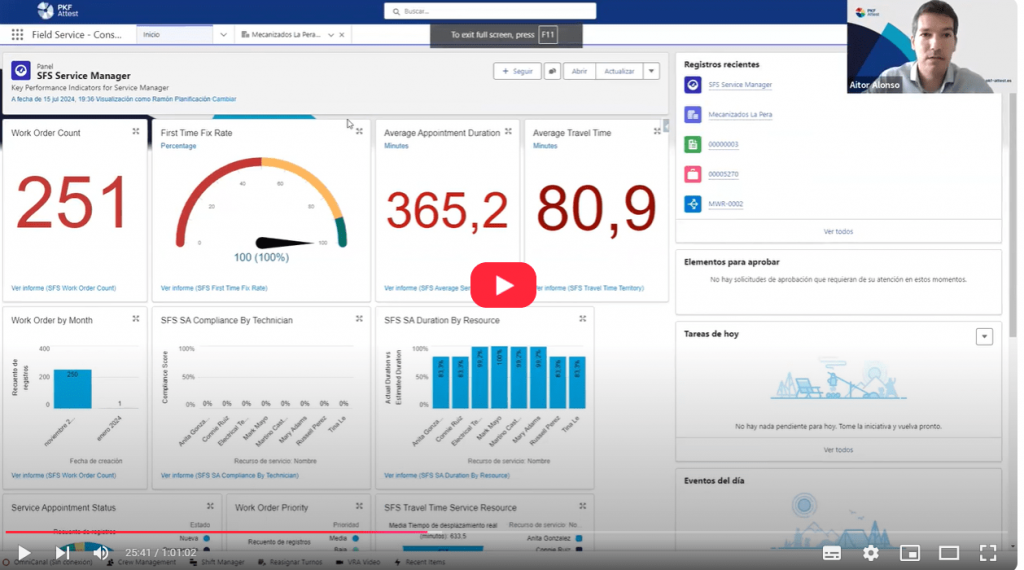The image size is (1024, 570).
Task: Open the App Launcher grid icon
Action: click(x=17, y=35)
